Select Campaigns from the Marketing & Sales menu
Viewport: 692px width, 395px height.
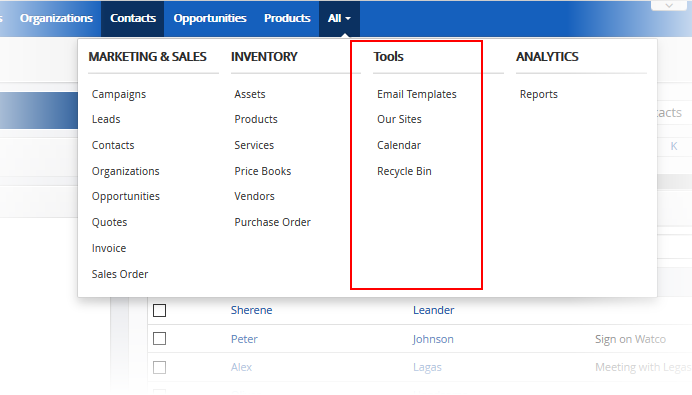(x=119, y=94)
